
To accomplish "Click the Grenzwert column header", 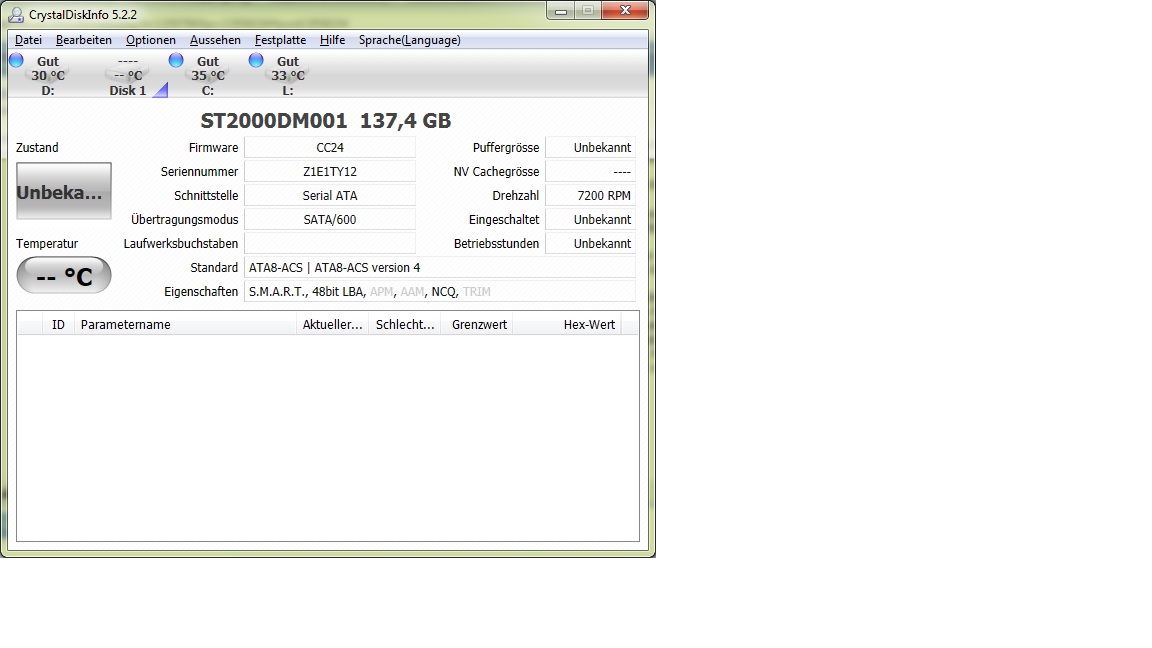I will click(477, 325).
